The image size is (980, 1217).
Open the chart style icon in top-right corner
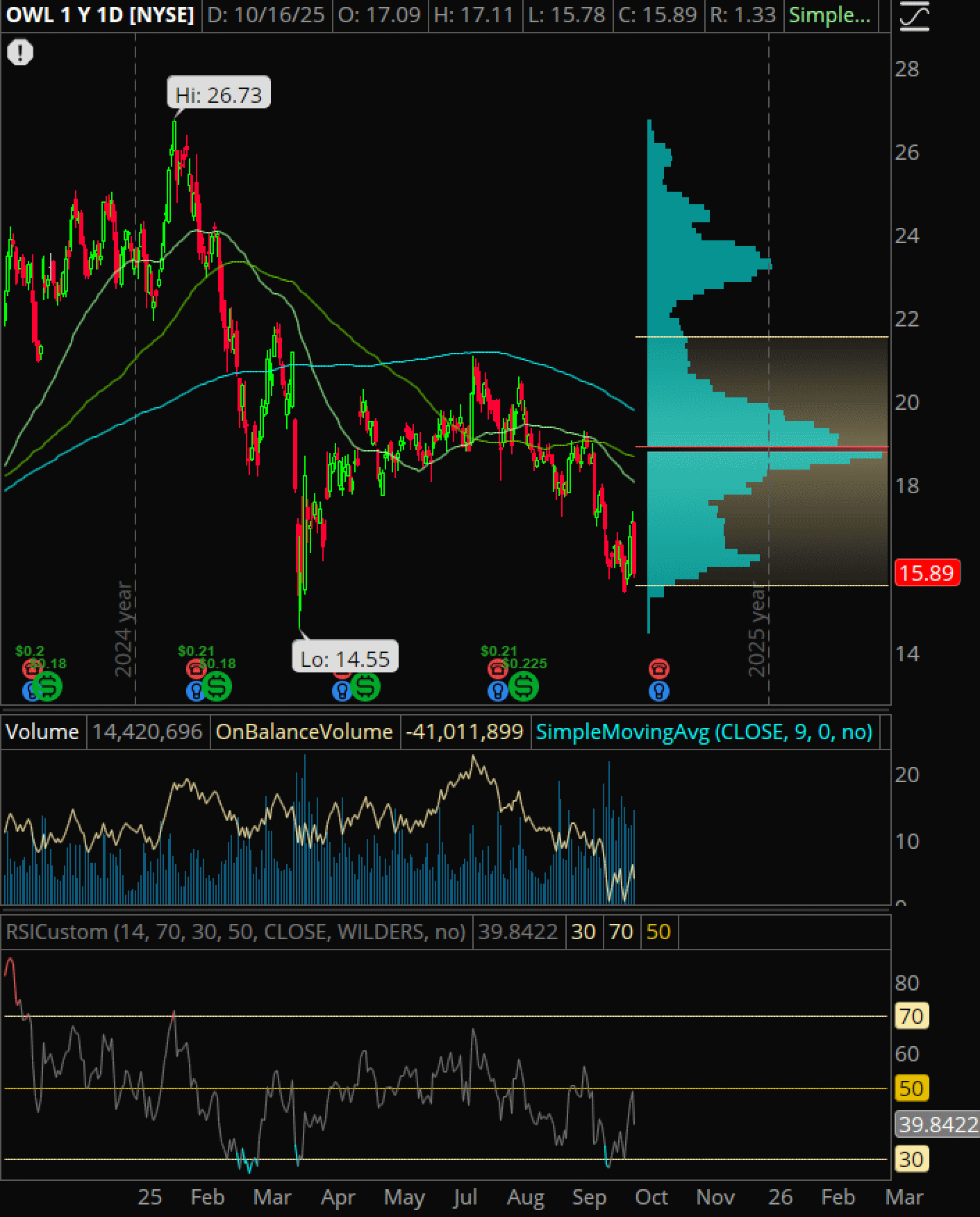click(x=914, y=17)
